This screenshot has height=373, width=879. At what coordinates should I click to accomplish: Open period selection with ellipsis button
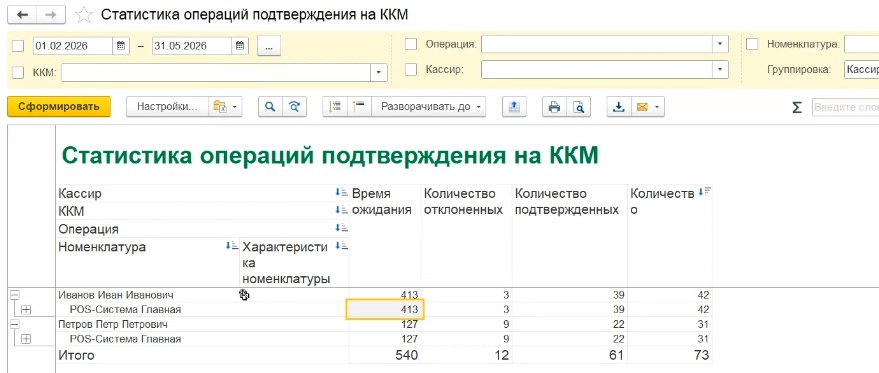pos(269,47)
